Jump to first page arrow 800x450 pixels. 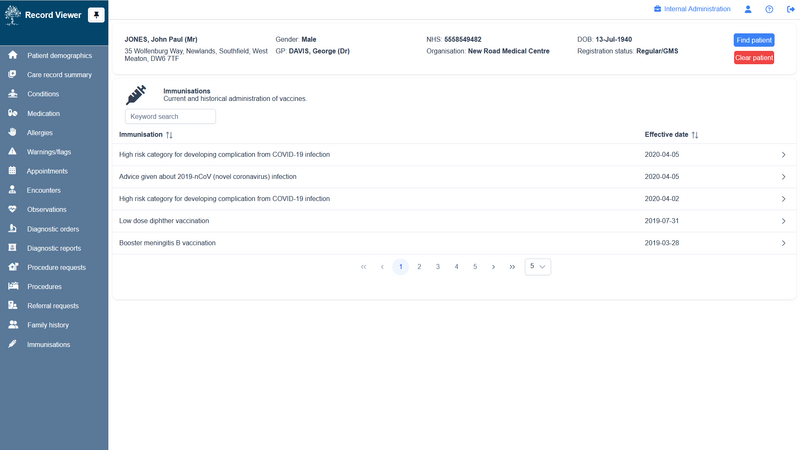click(x=363, y=267)
